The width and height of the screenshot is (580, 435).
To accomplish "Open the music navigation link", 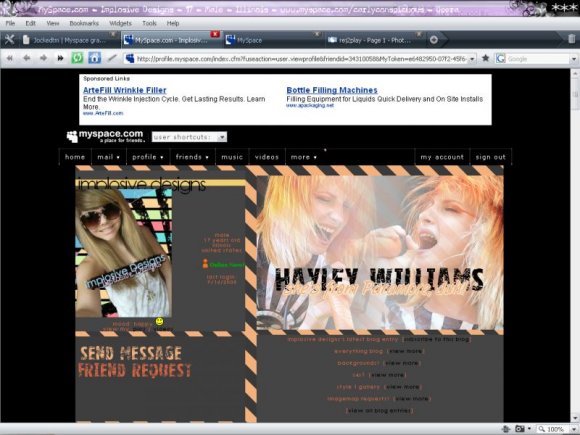I will pos(232,157).
